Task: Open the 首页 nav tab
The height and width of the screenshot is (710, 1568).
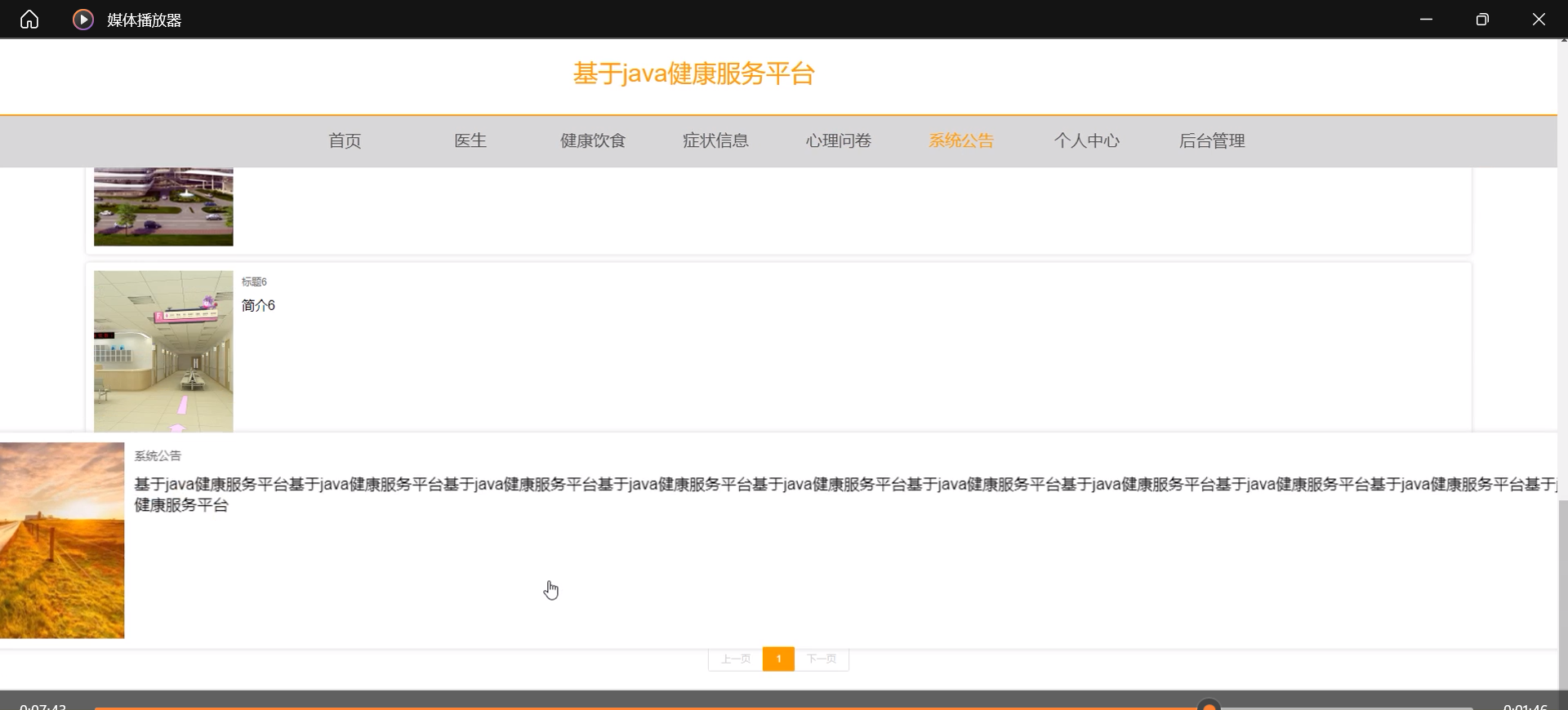Action: [345, 140]
